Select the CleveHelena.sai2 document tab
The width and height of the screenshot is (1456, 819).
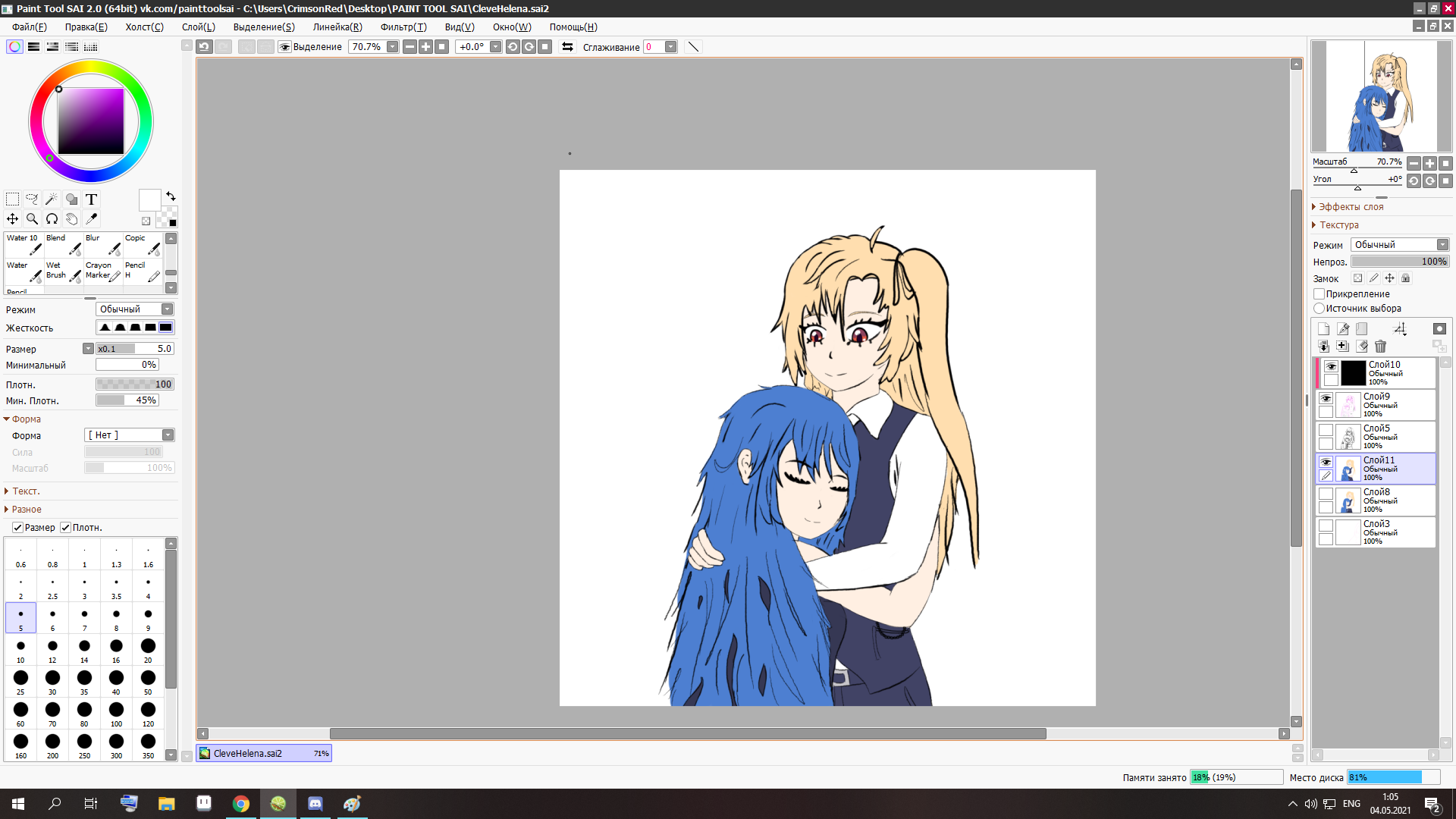pos(263,753)
